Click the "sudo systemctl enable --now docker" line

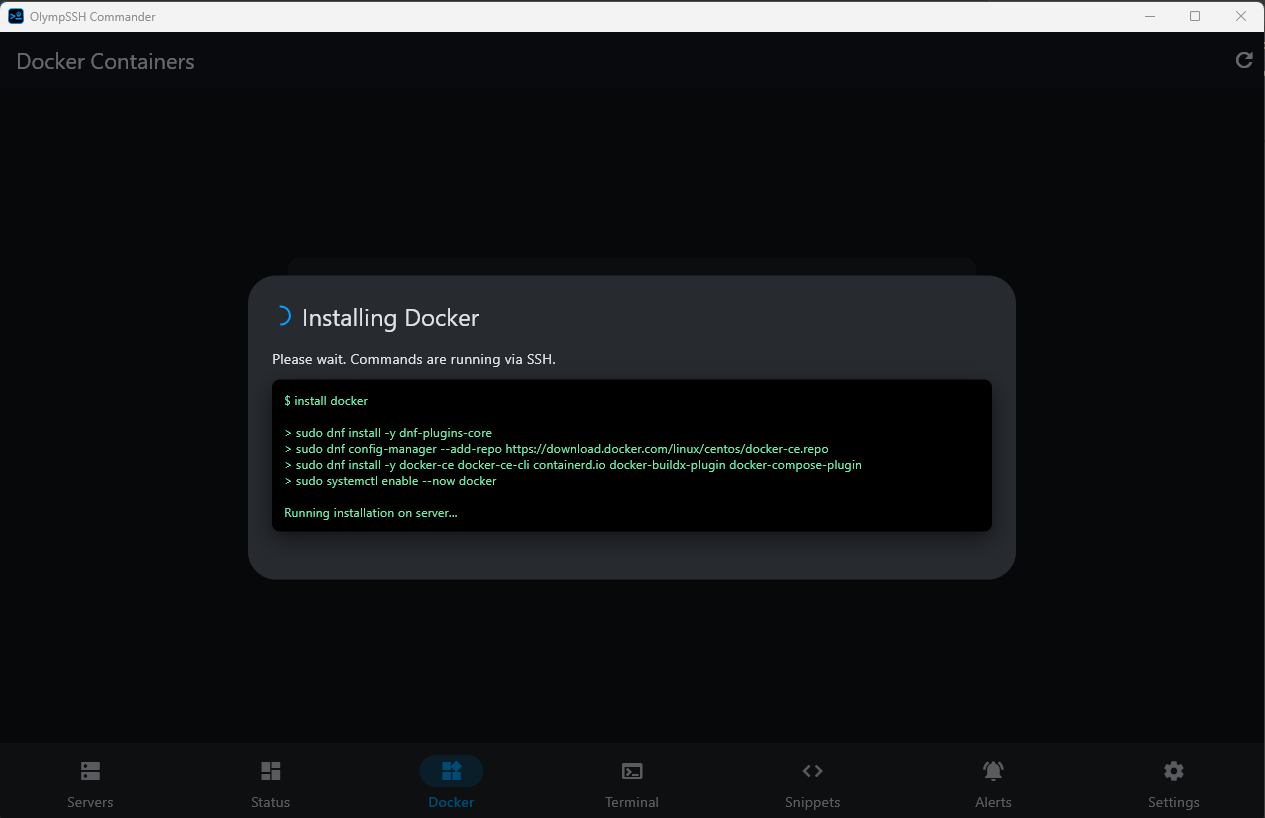(x=390, y=481)
